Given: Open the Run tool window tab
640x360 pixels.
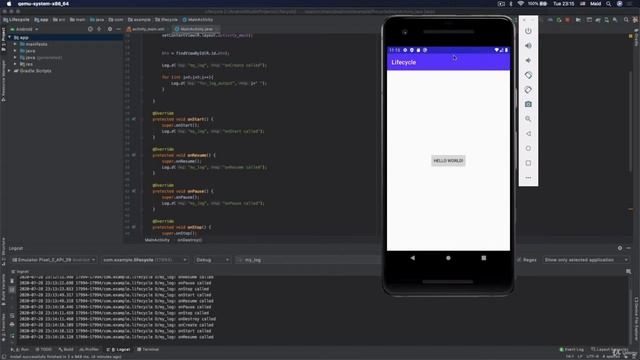Looking at the screenshot, I should 20,349.
